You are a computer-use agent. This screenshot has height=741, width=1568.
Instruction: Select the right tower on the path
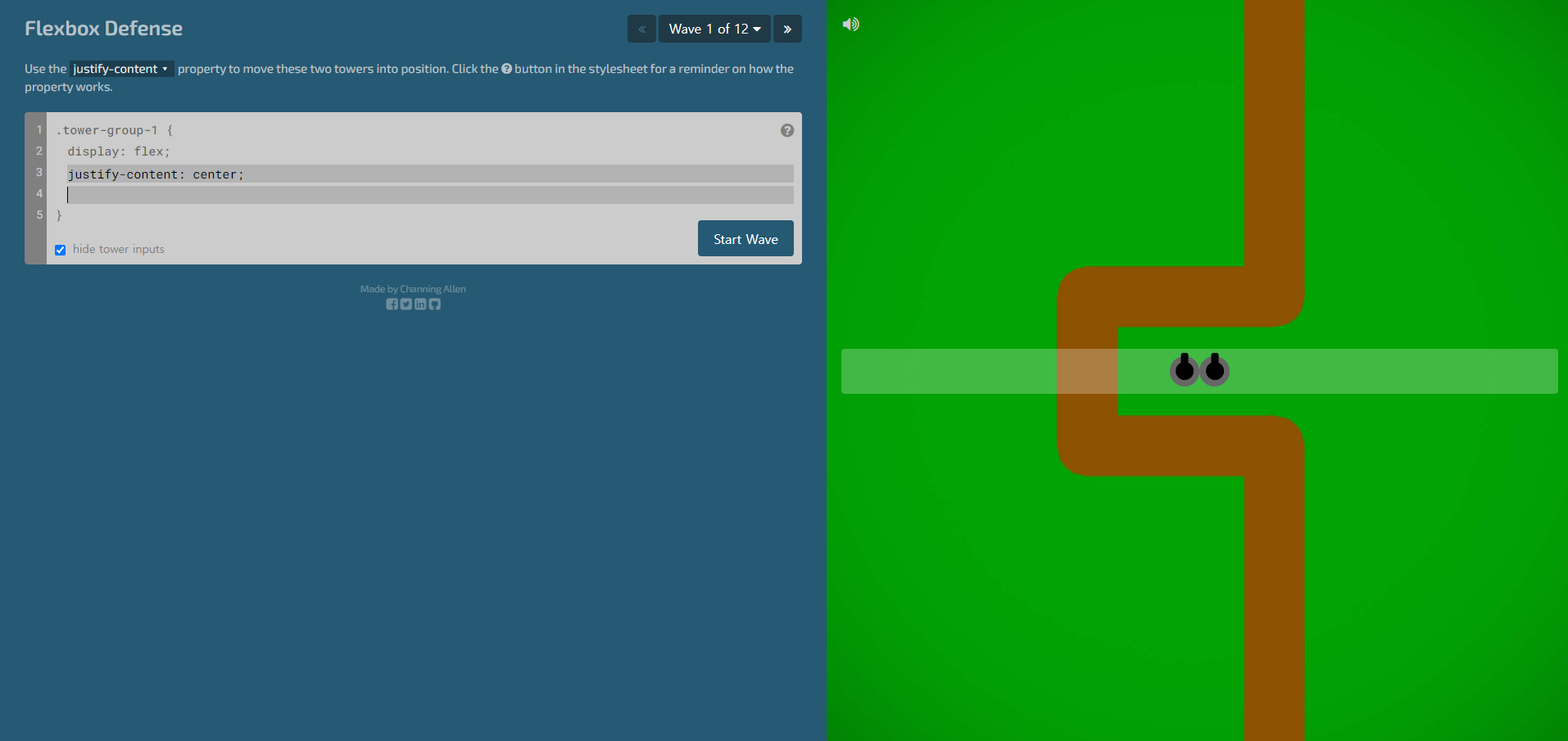click(x=1215, y=370)
